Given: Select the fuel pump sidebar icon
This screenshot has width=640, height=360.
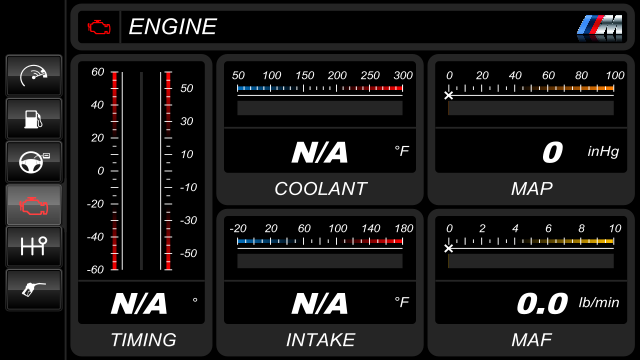Looking at the screenshot, I should (34, 119).
